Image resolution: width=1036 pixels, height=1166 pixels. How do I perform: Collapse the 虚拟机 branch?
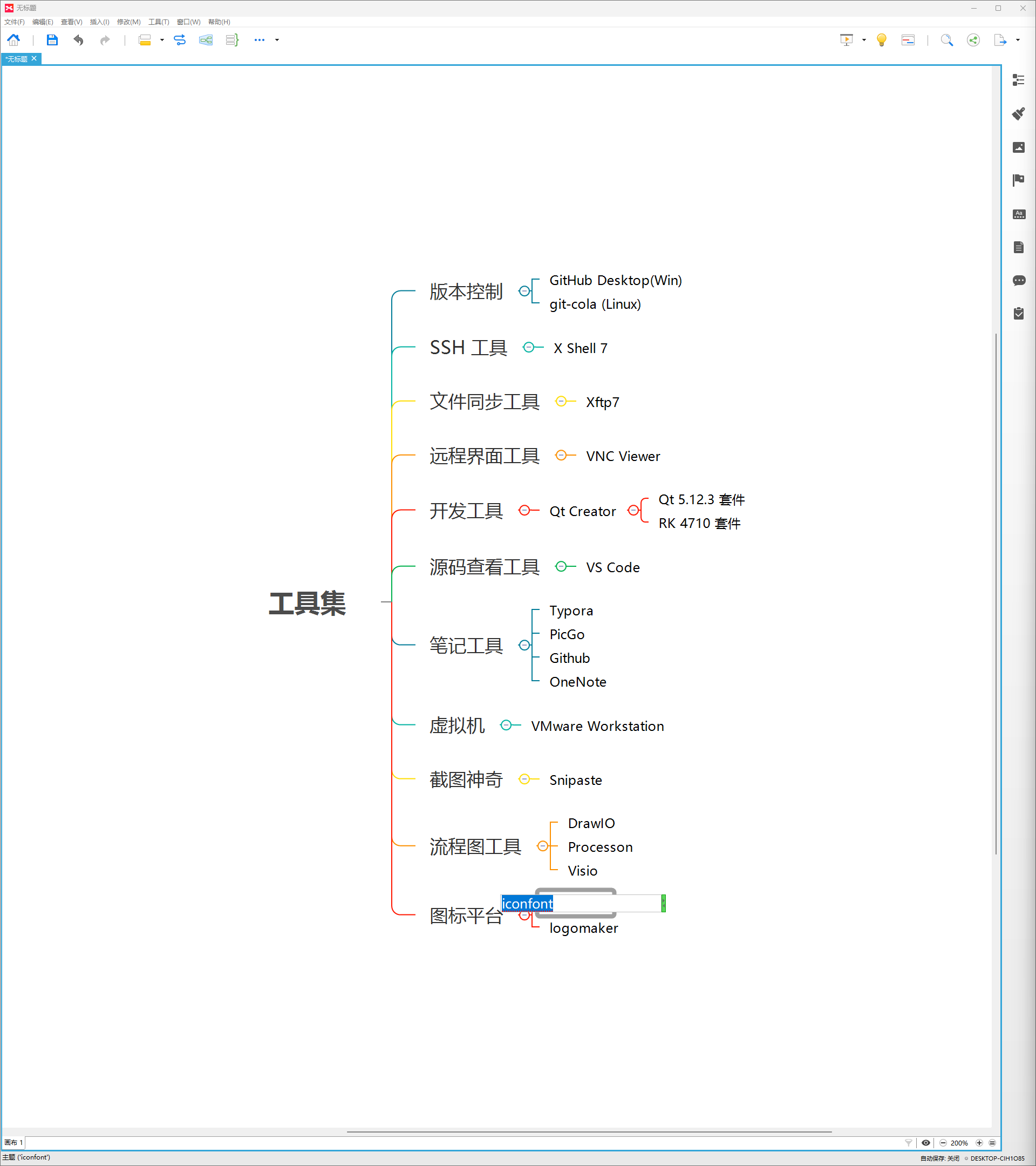(506, 725)
